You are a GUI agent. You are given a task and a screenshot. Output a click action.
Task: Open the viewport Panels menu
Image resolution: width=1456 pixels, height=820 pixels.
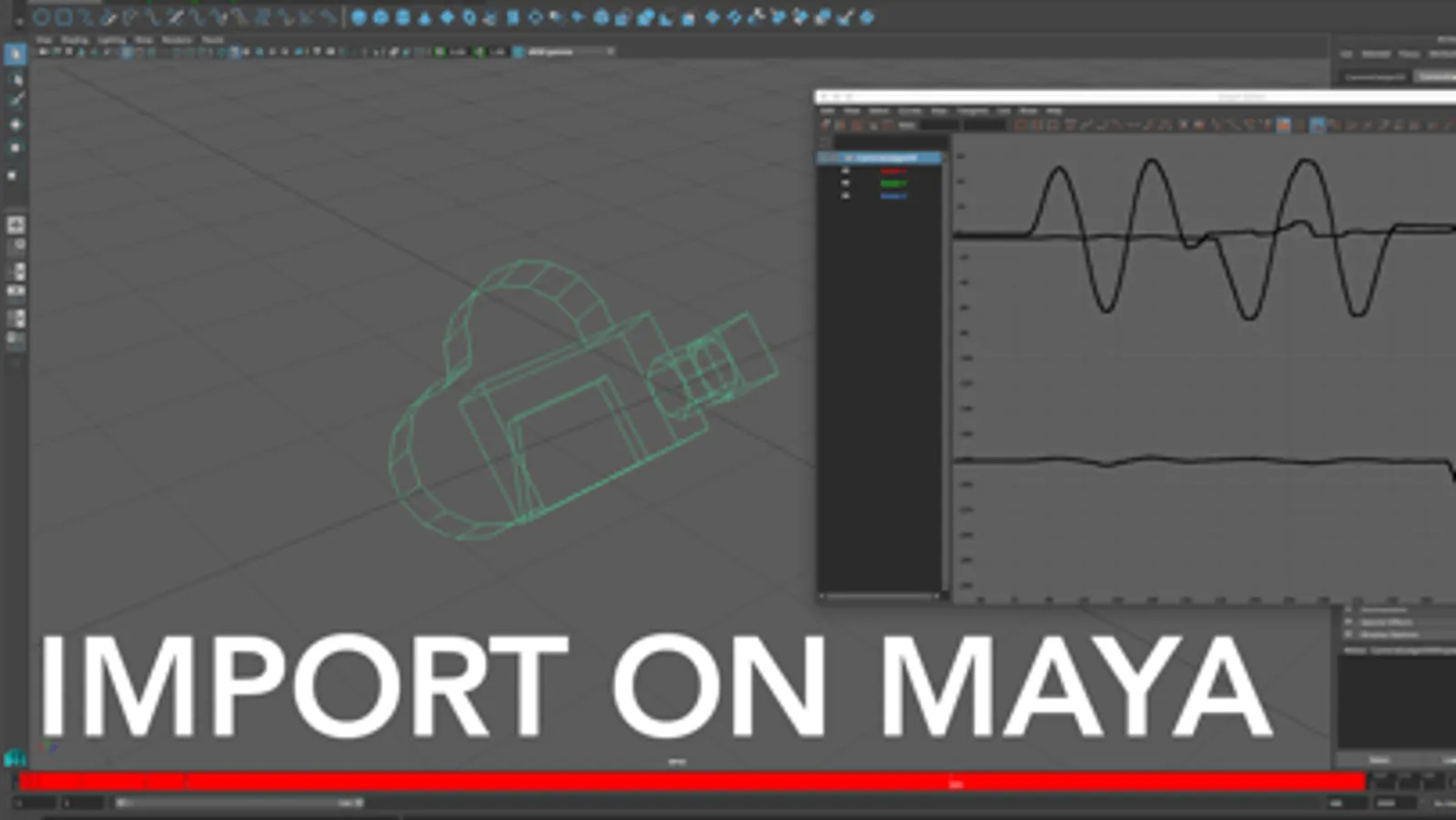212,40
